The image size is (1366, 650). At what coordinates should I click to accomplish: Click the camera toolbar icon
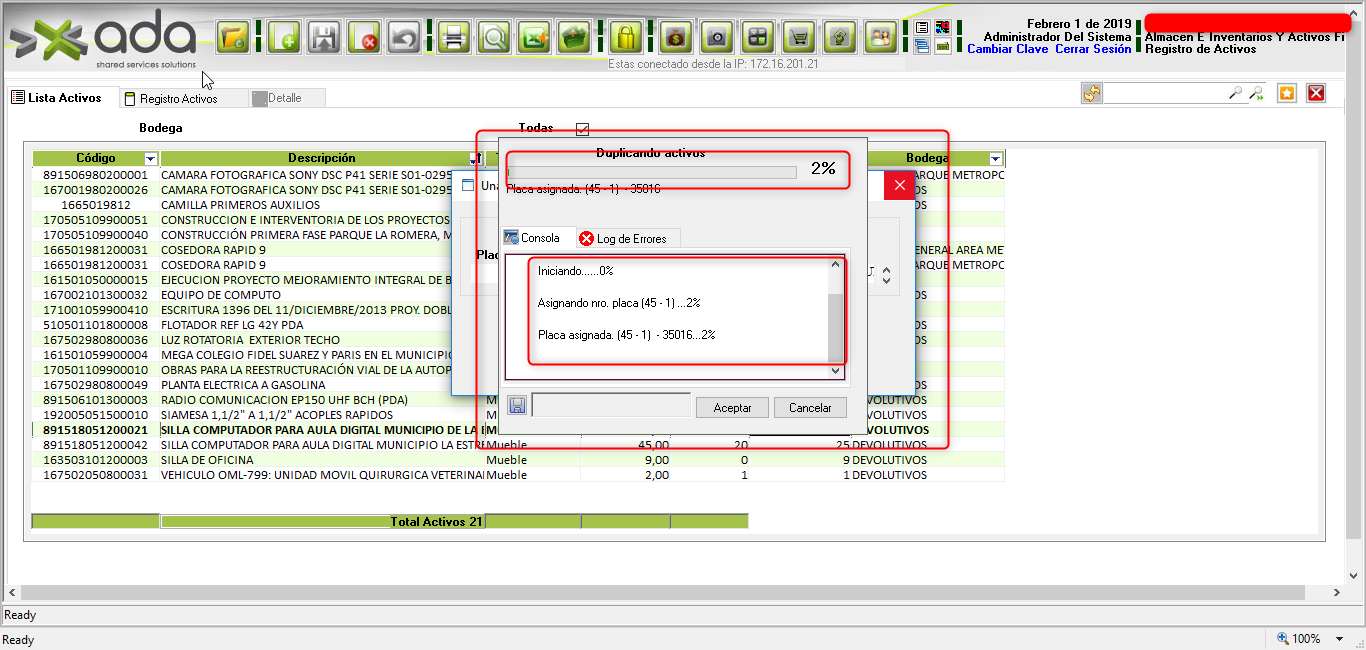pyautogui.click(x=716, y=38)
